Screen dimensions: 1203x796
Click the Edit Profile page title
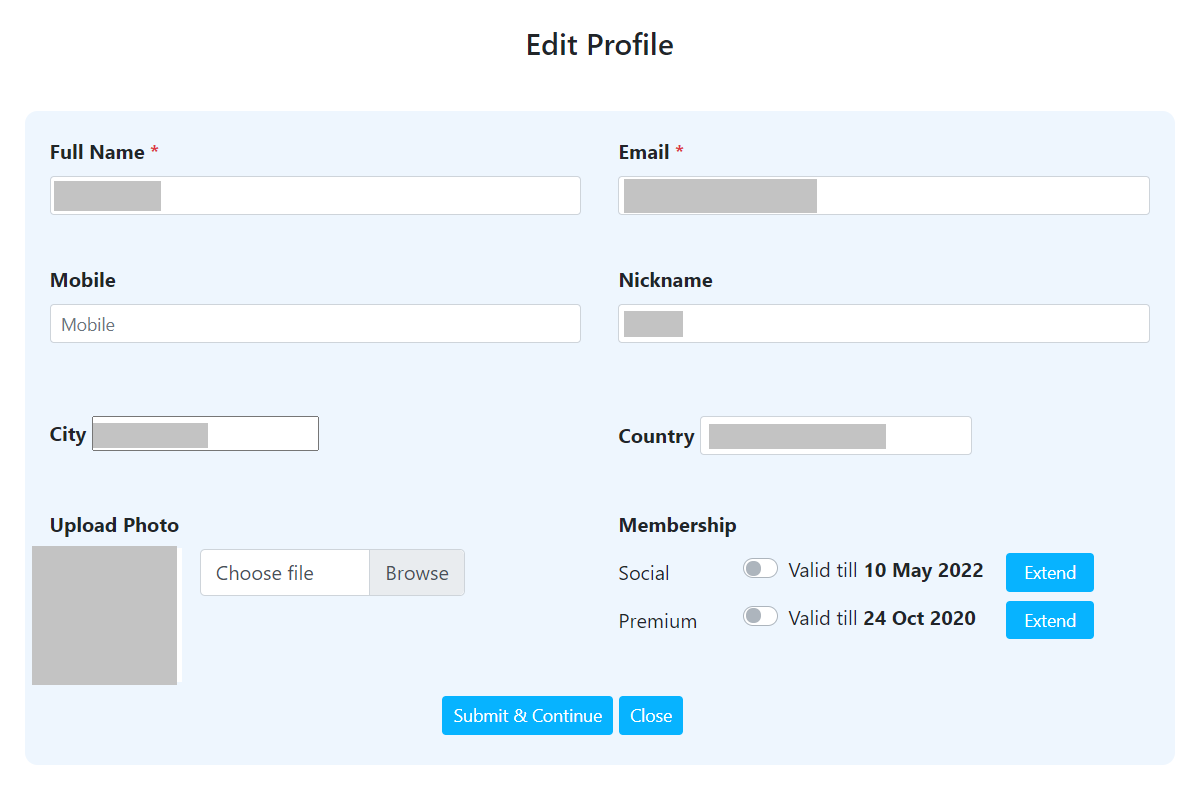(x=600, y=45)
